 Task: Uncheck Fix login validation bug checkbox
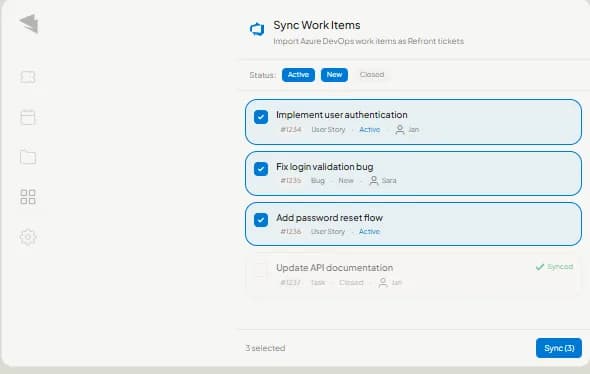point(261,169)
